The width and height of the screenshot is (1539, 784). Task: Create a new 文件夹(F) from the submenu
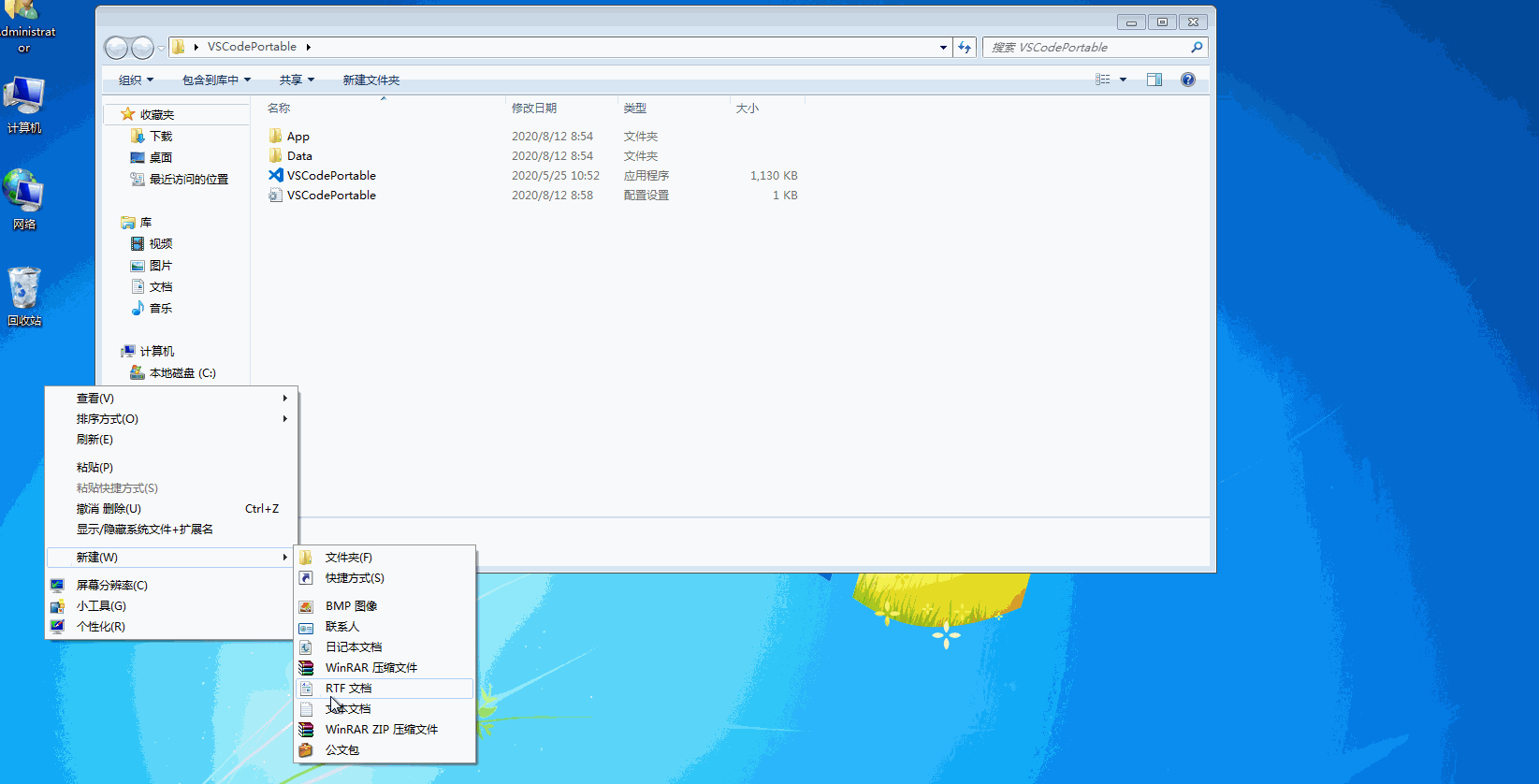click(x=385, y=558)
